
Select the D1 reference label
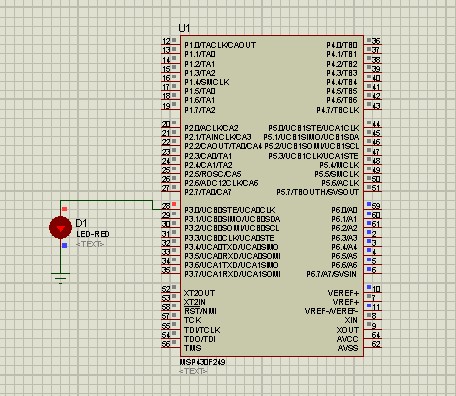(81, 223)
